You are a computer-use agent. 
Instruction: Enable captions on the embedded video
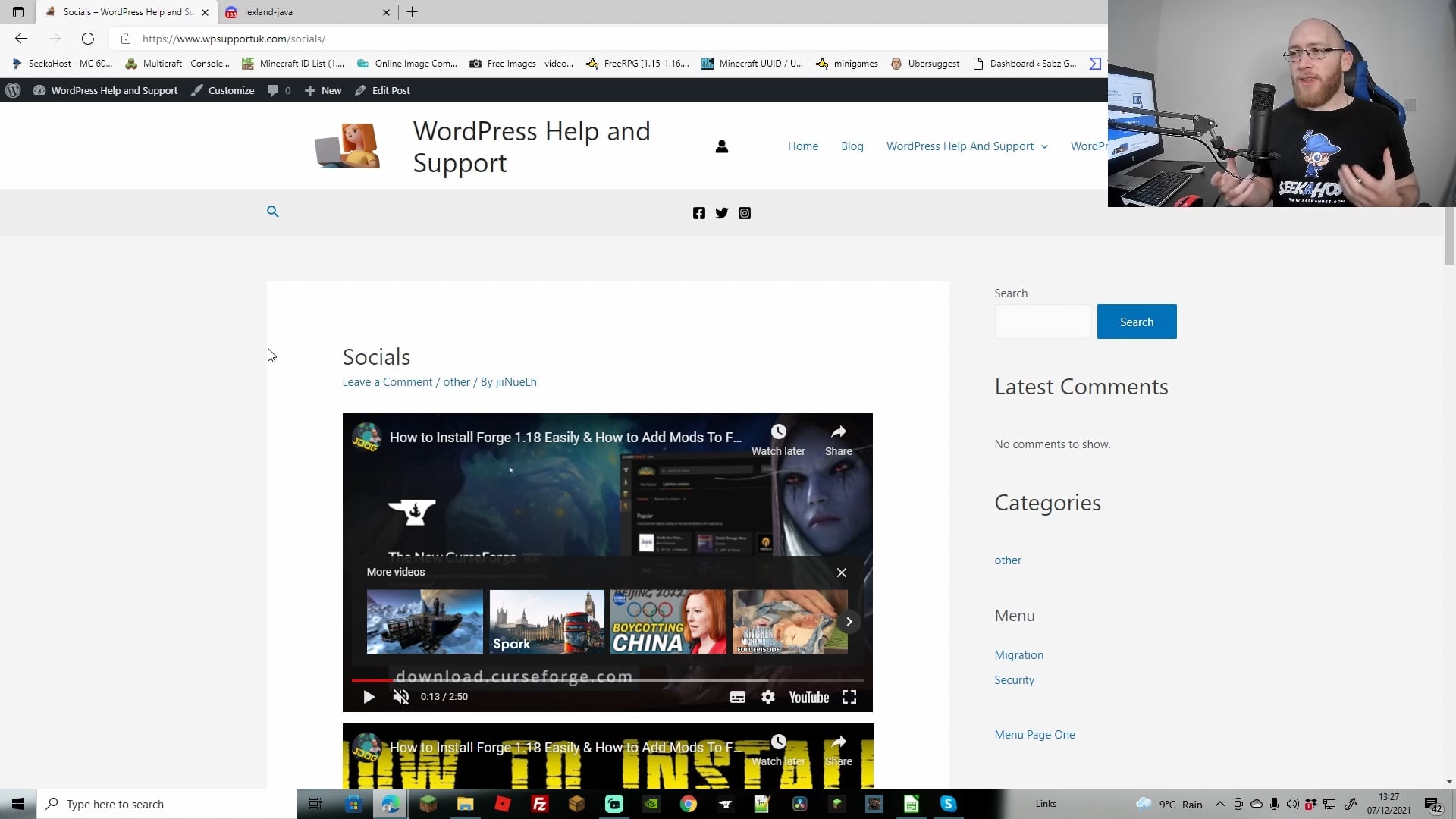pos(737,696)
